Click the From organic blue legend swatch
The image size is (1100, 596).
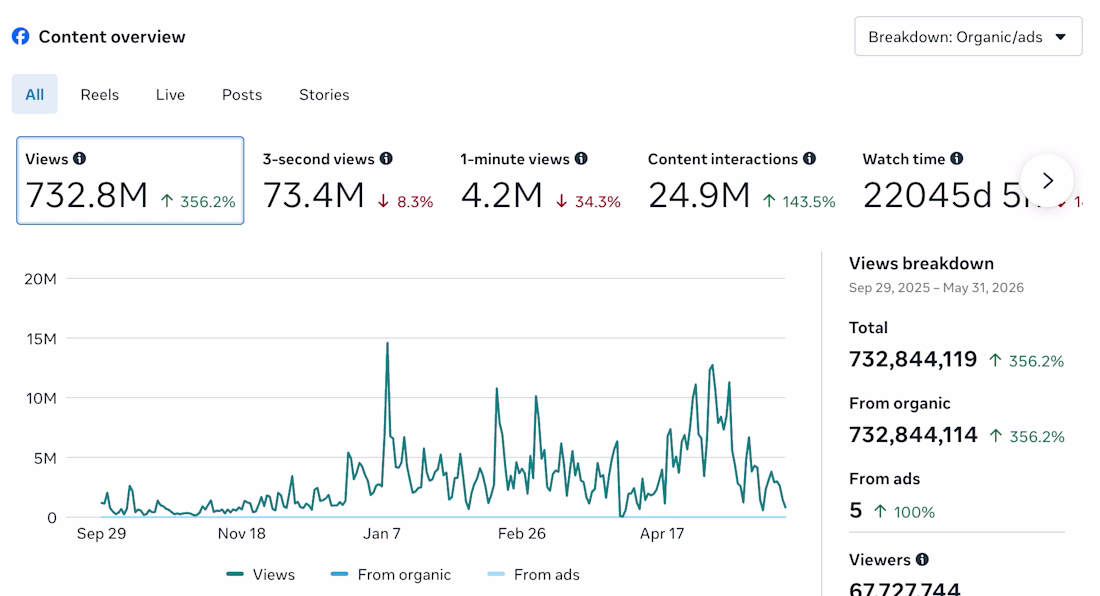[x=340, y=574]
